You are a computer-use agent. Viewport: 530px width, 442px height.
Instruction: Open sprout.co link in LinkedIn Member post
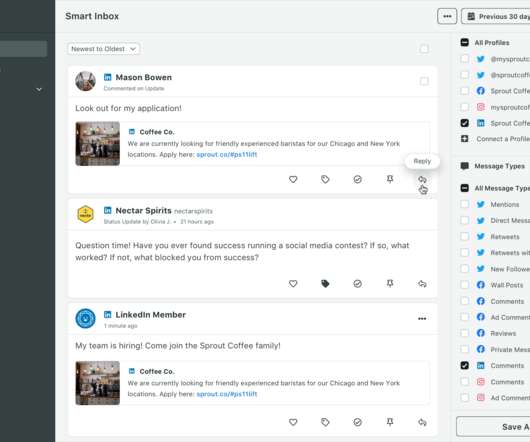click(x=227, y=394)
